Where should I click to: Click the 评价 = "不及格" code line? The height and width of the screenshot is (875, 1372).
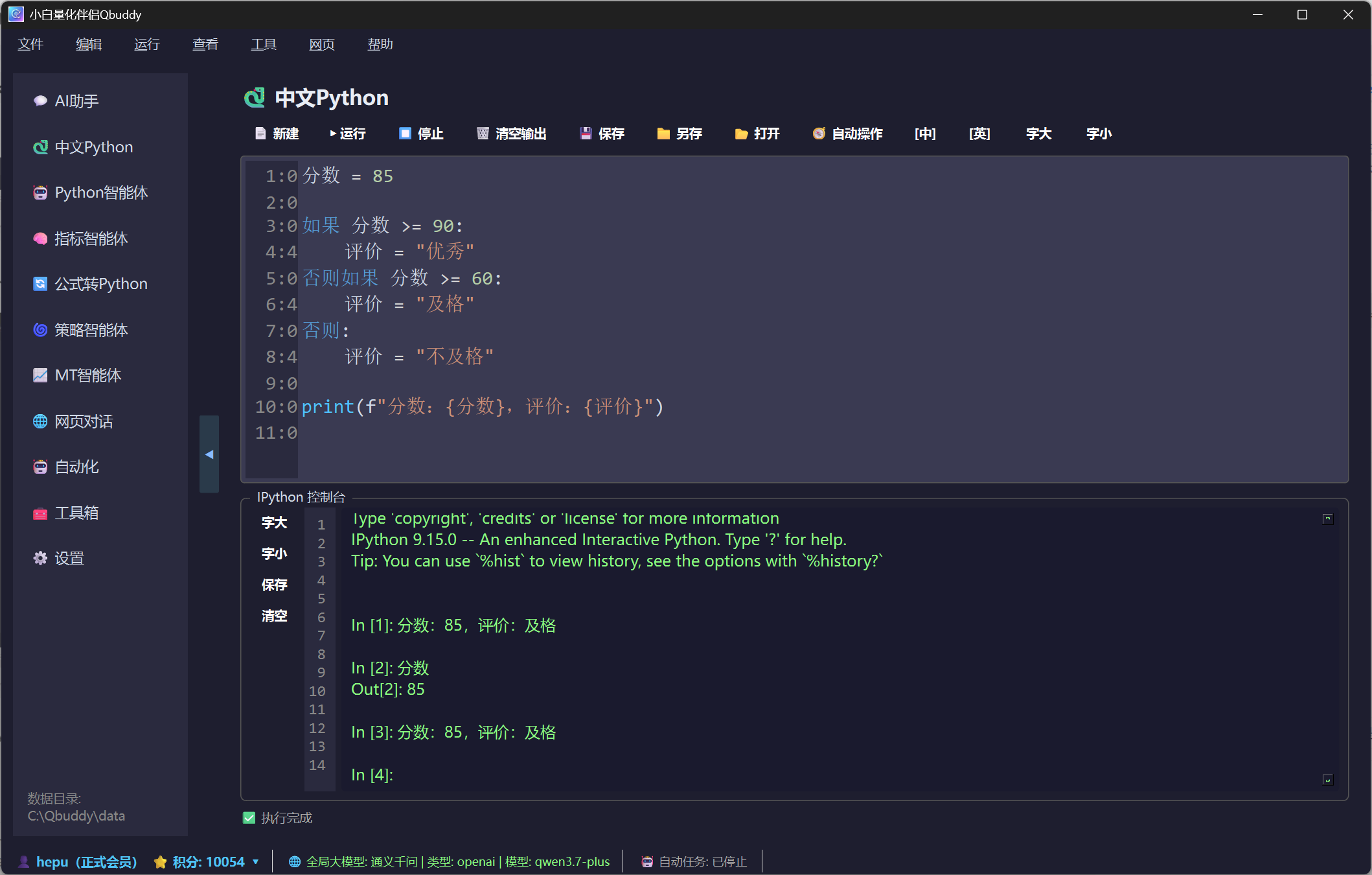click(419, 356)
